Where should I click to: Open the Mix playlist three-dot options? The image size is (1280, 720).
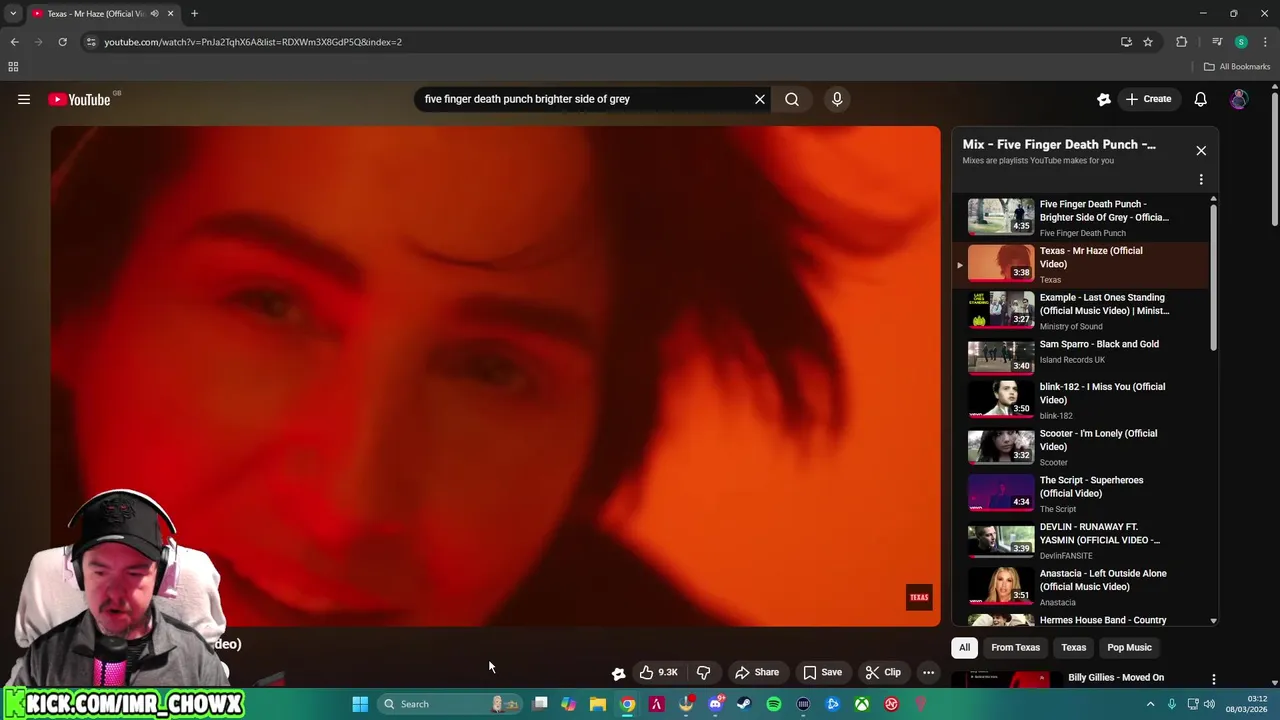pyautogui.click(x=1201, y=180)
